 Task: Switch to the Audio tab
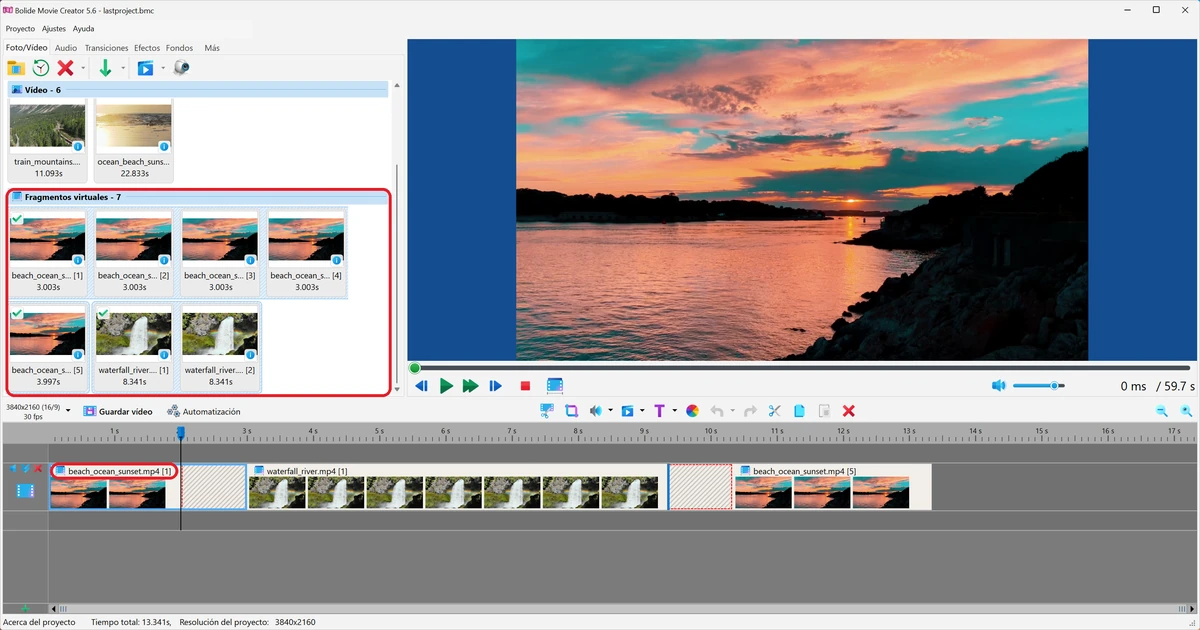[x=66, y=47]
